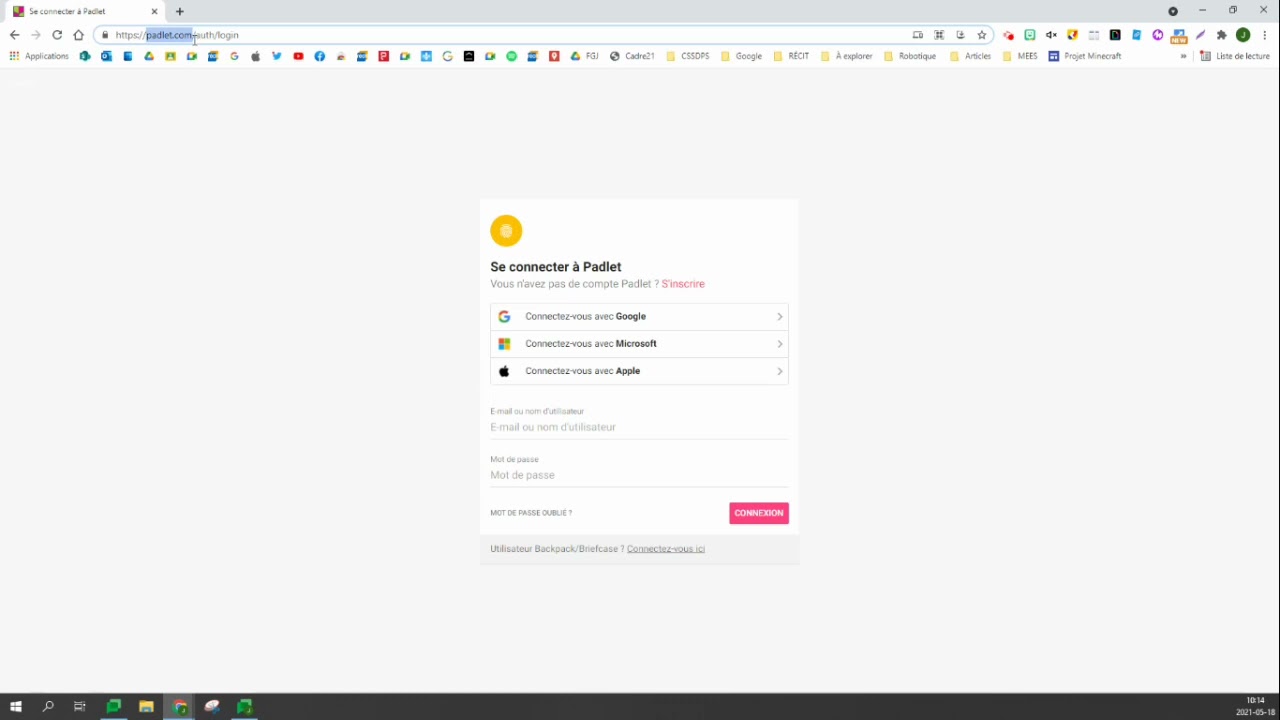Open the Outlook bookmark icon

coord(106,56)
